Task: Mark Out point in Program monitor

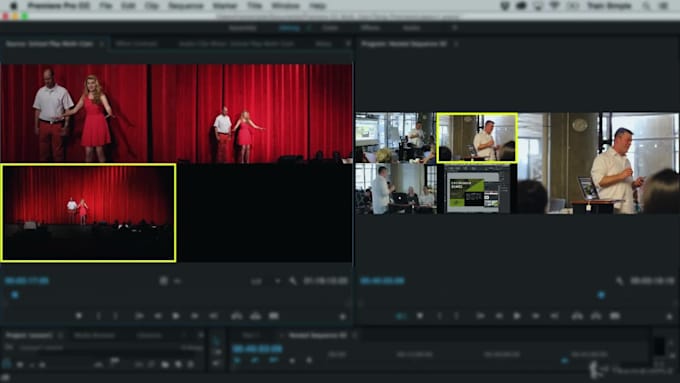Action: click(456, 316)
